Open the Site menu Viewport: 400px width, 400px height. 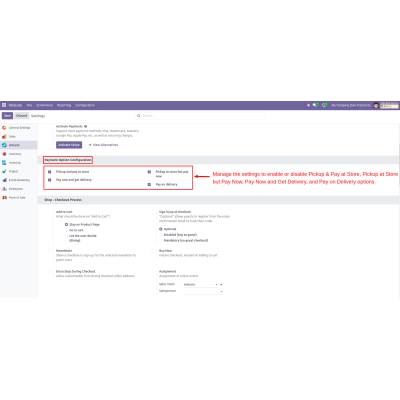click(29, 105)
